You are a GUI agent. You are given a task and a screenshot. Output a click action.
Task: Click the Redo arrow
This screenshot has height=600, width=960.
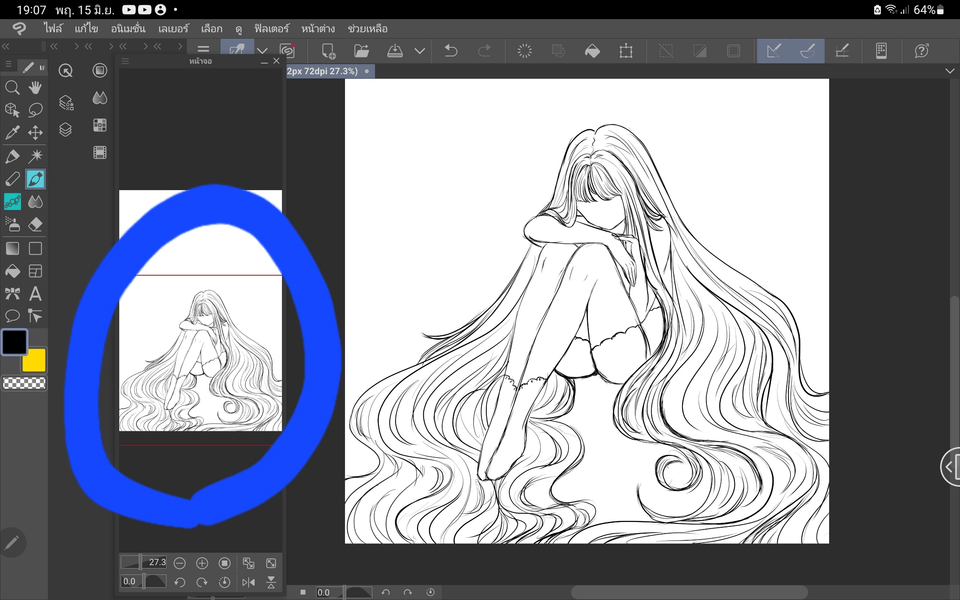coord(484,51)
